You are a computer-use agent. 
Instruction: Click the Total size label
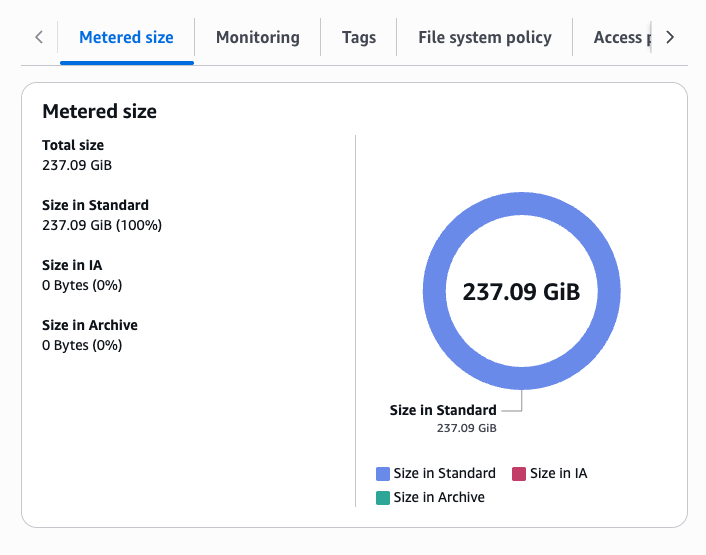pos(73,145)
